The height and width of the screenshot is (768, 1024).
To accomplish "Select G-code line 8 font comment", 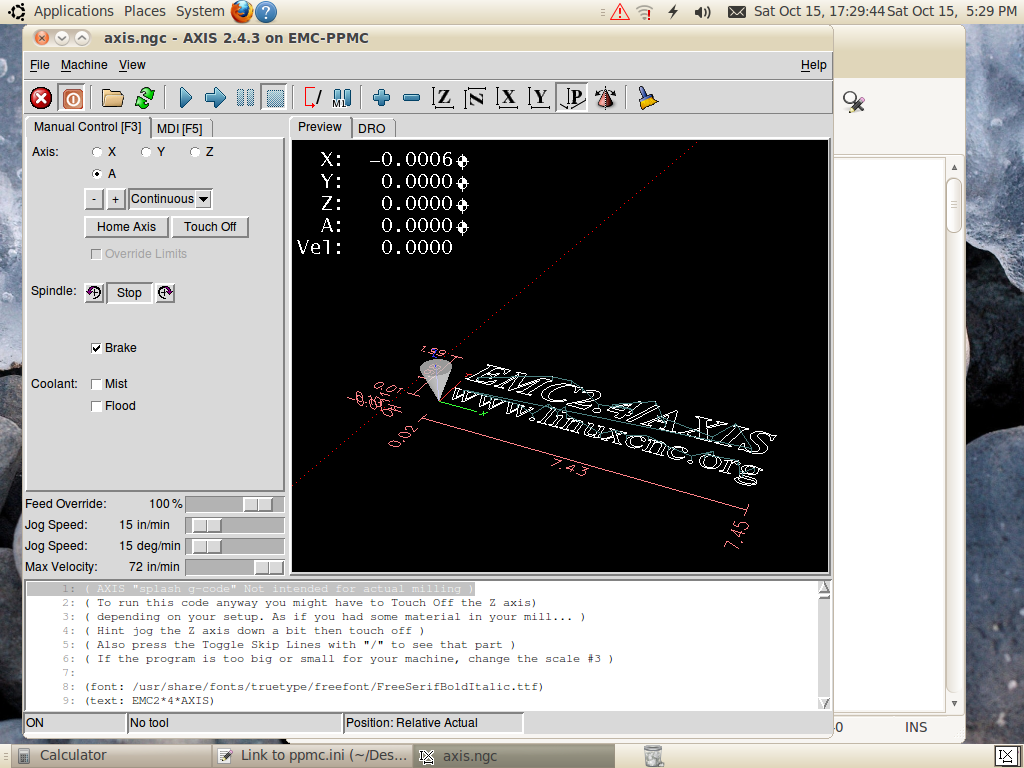I will coord(314,687).
